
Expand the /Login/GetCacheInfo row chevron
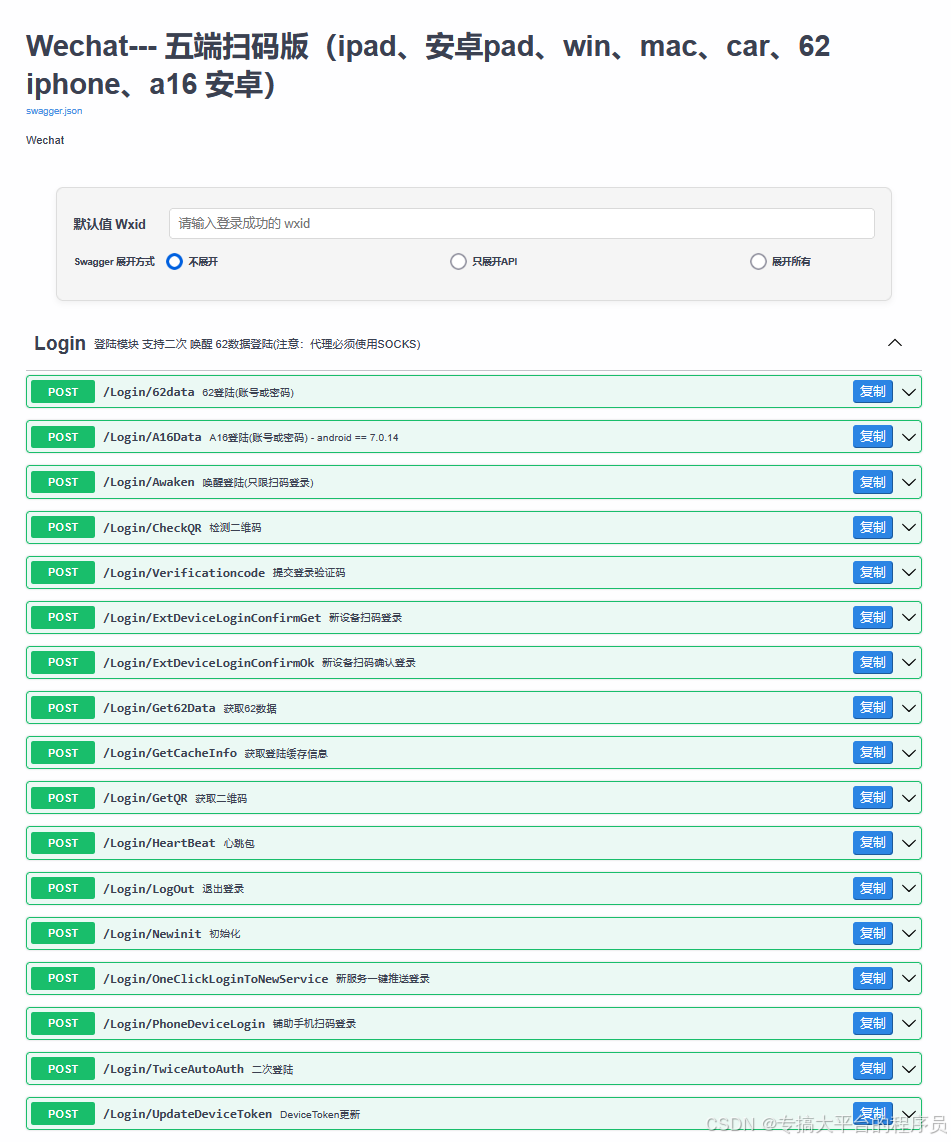909,753
